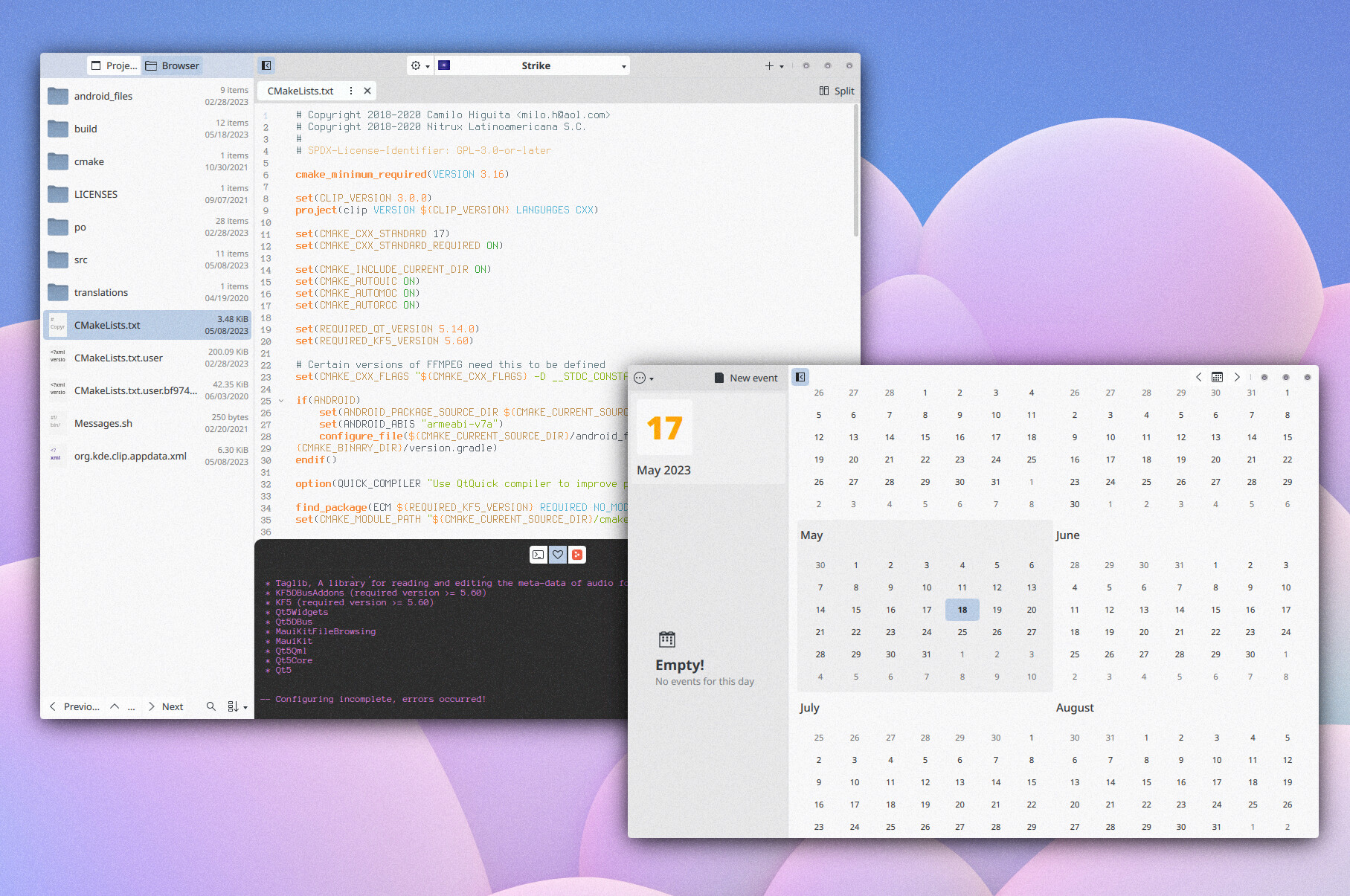Collapse the if(ANDROID) code block
Viewport: 1350px width, 896px height.
coord(281,401)
